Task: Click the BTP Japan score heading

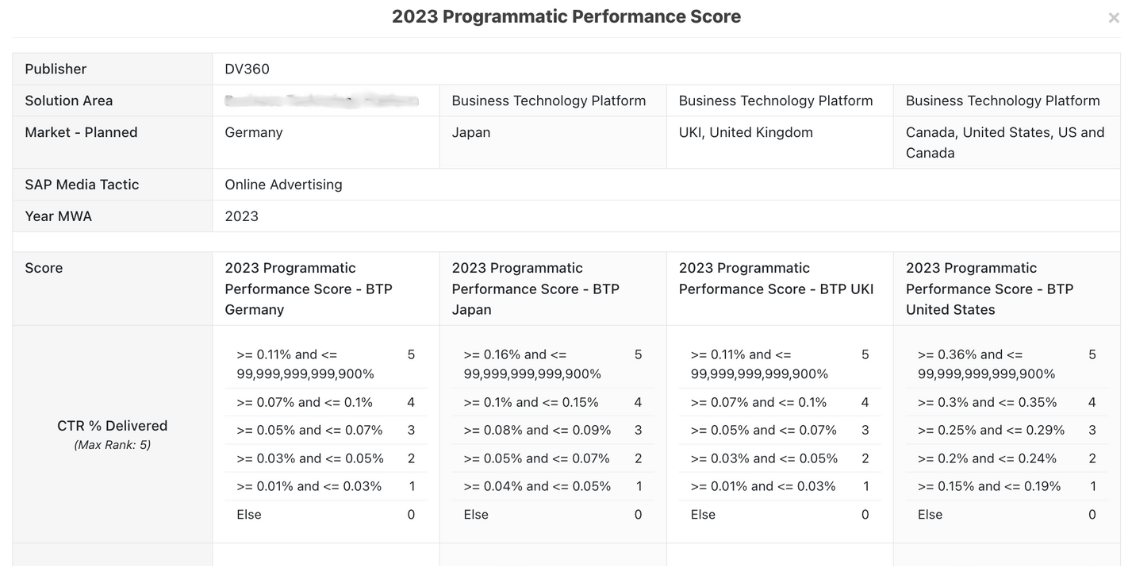Action: click(x=535, y=289)
